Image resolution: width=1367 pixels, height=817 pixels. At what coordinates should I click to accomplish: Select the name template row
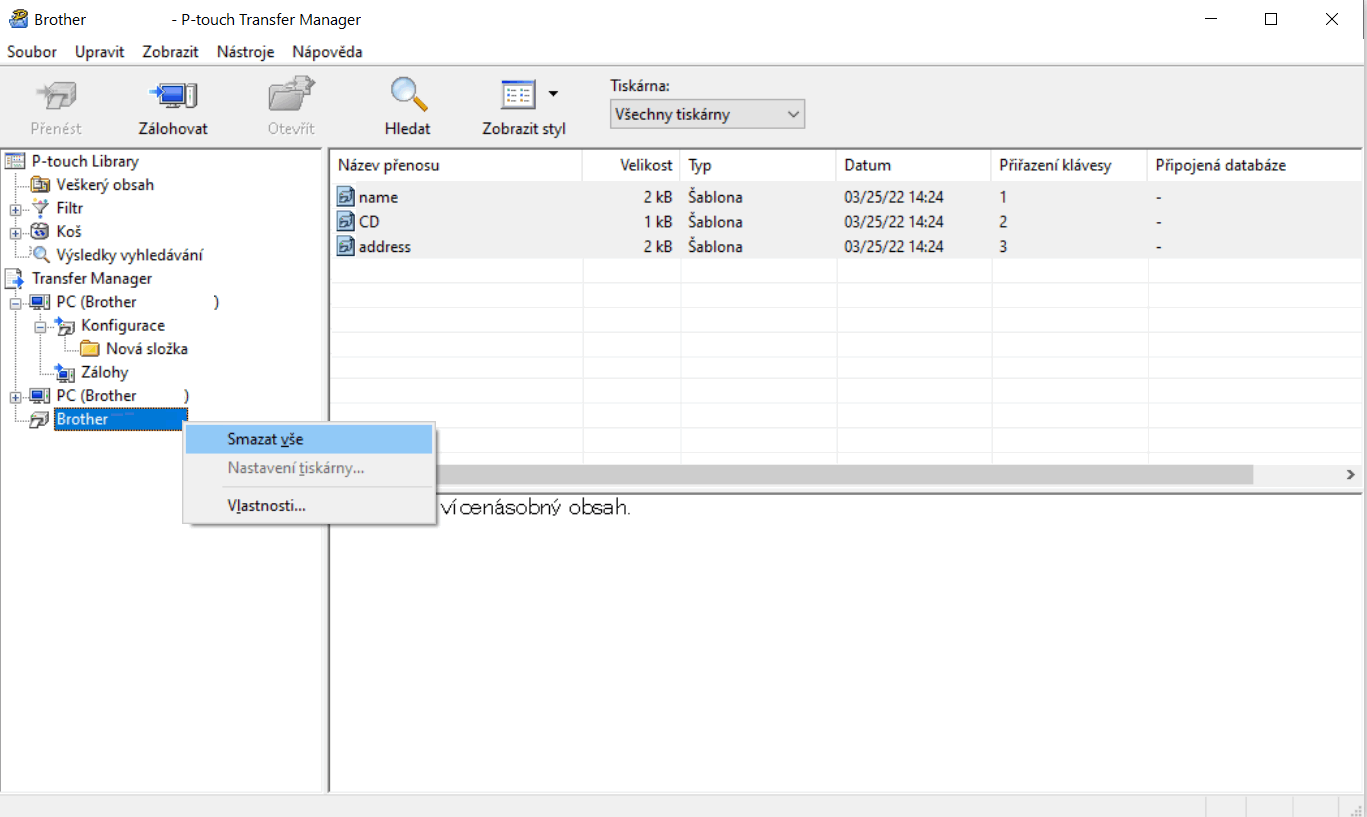pyautogui.click(x=846, y=197)
